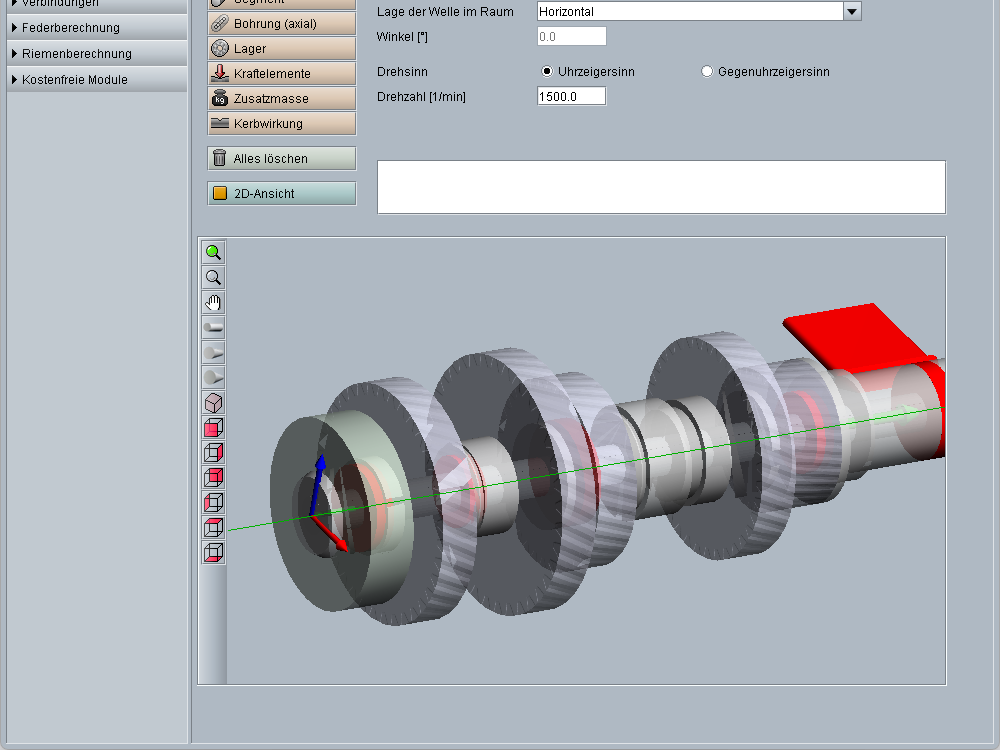Screen dimensions: 1000x750
Task: Expand the Riemenberechnung section
Action: (76, 54)
